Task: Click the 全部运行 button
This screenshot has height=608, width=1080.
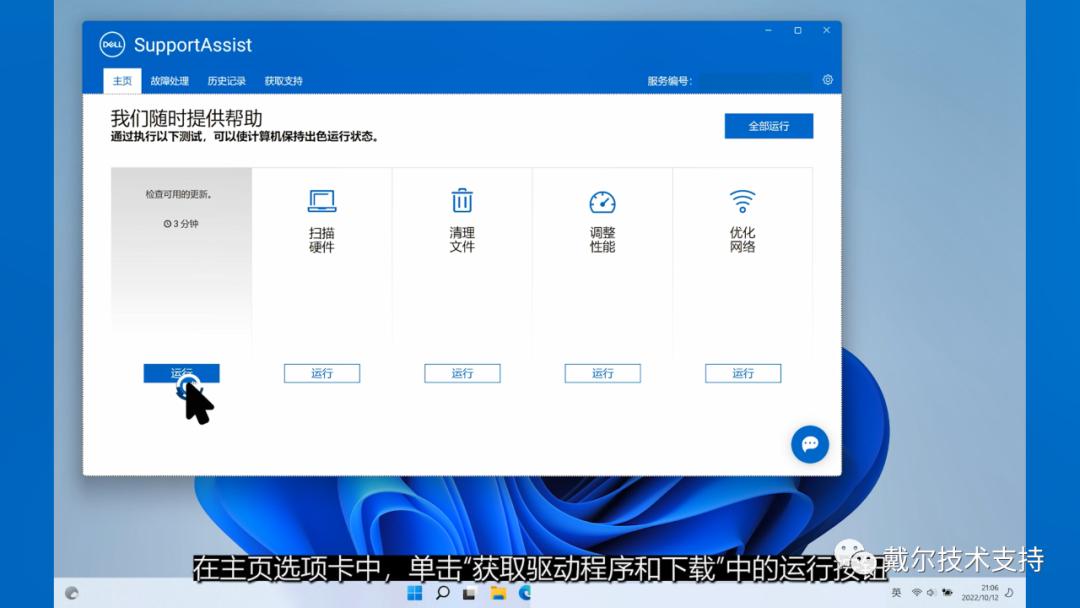Action: click(768, 126)
